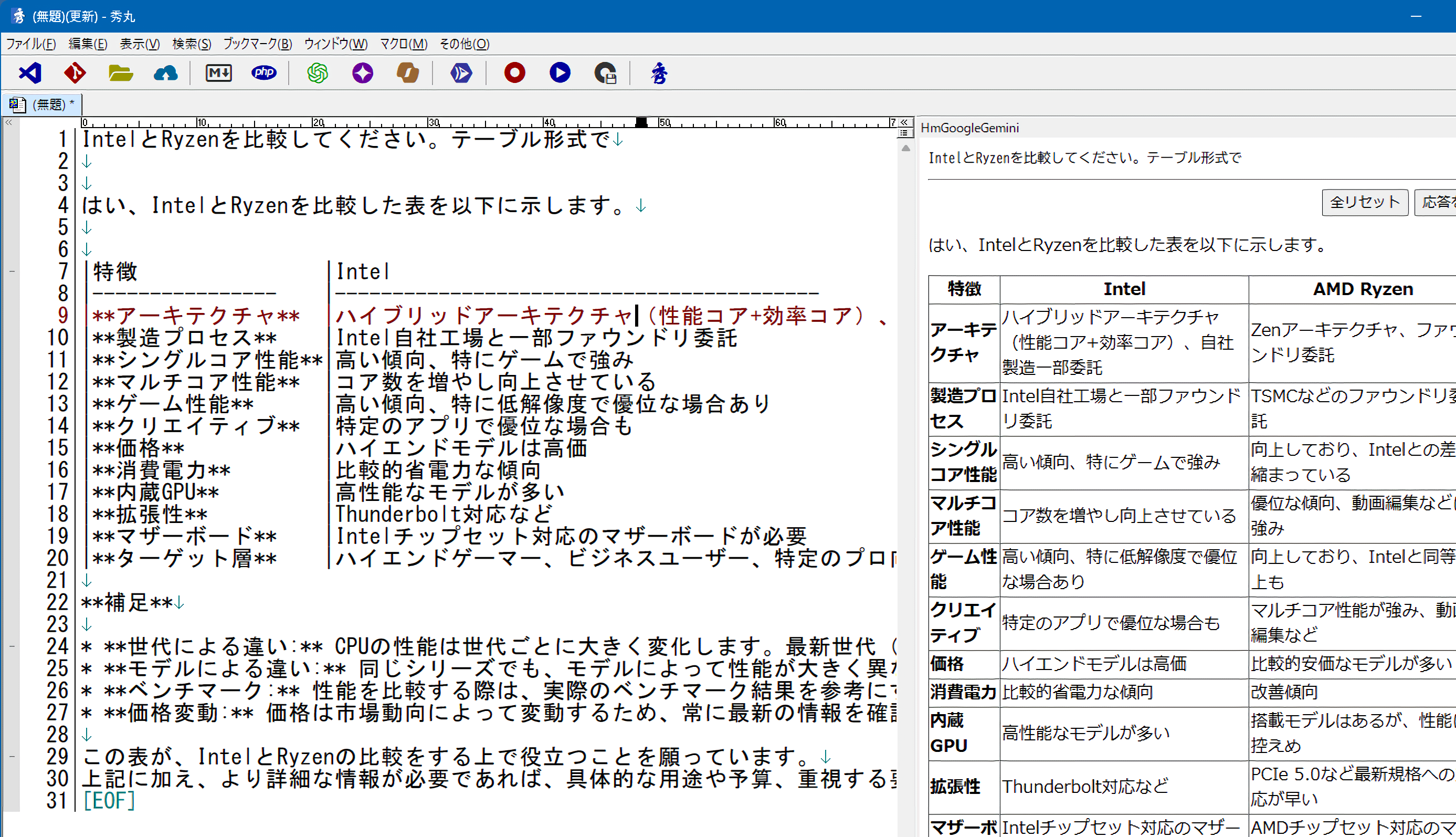Screen dimensions: 1456x837
Task: Collapse the fold marker at line 24
Action: pos(12,647)
